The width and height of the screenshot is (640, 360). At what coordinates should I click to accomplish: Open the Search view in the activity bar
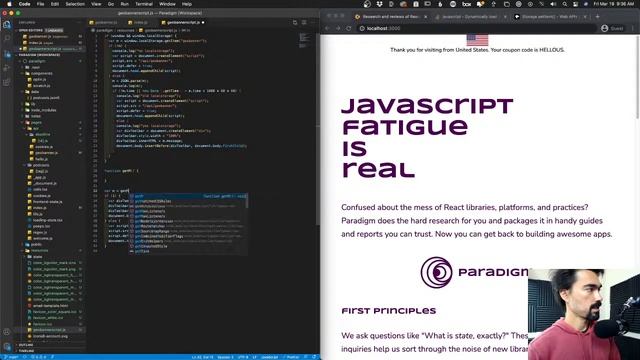tap(7, 38)
